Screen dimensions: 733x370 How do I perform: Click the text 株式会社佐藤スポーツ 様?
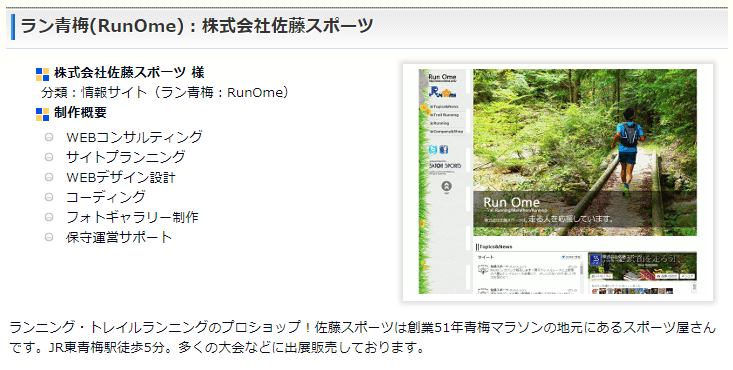tap(129, 73)
